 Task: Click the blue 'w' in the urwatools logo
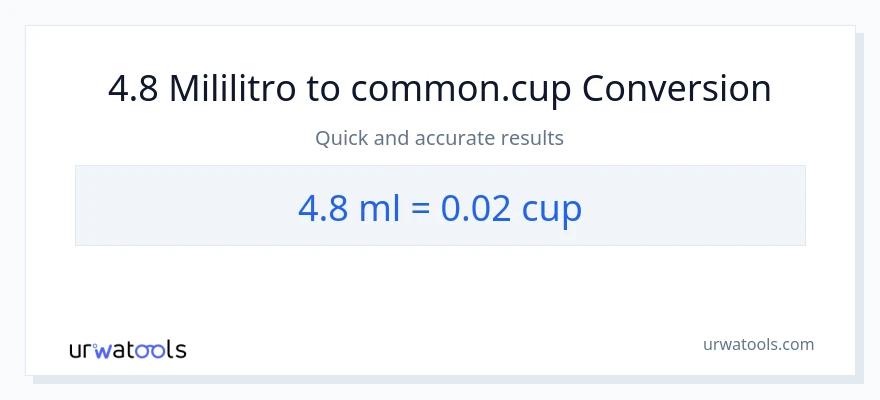[103, 350]
